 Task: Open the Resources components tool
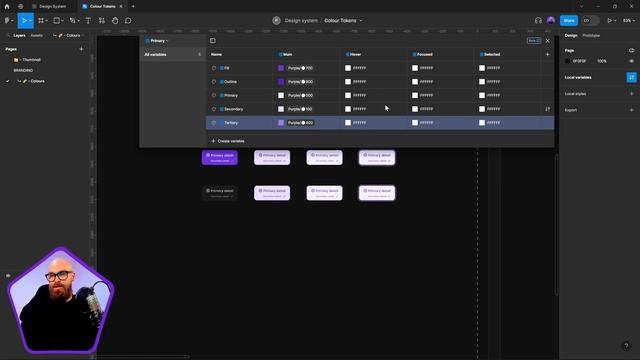click(x=102, y=20)
